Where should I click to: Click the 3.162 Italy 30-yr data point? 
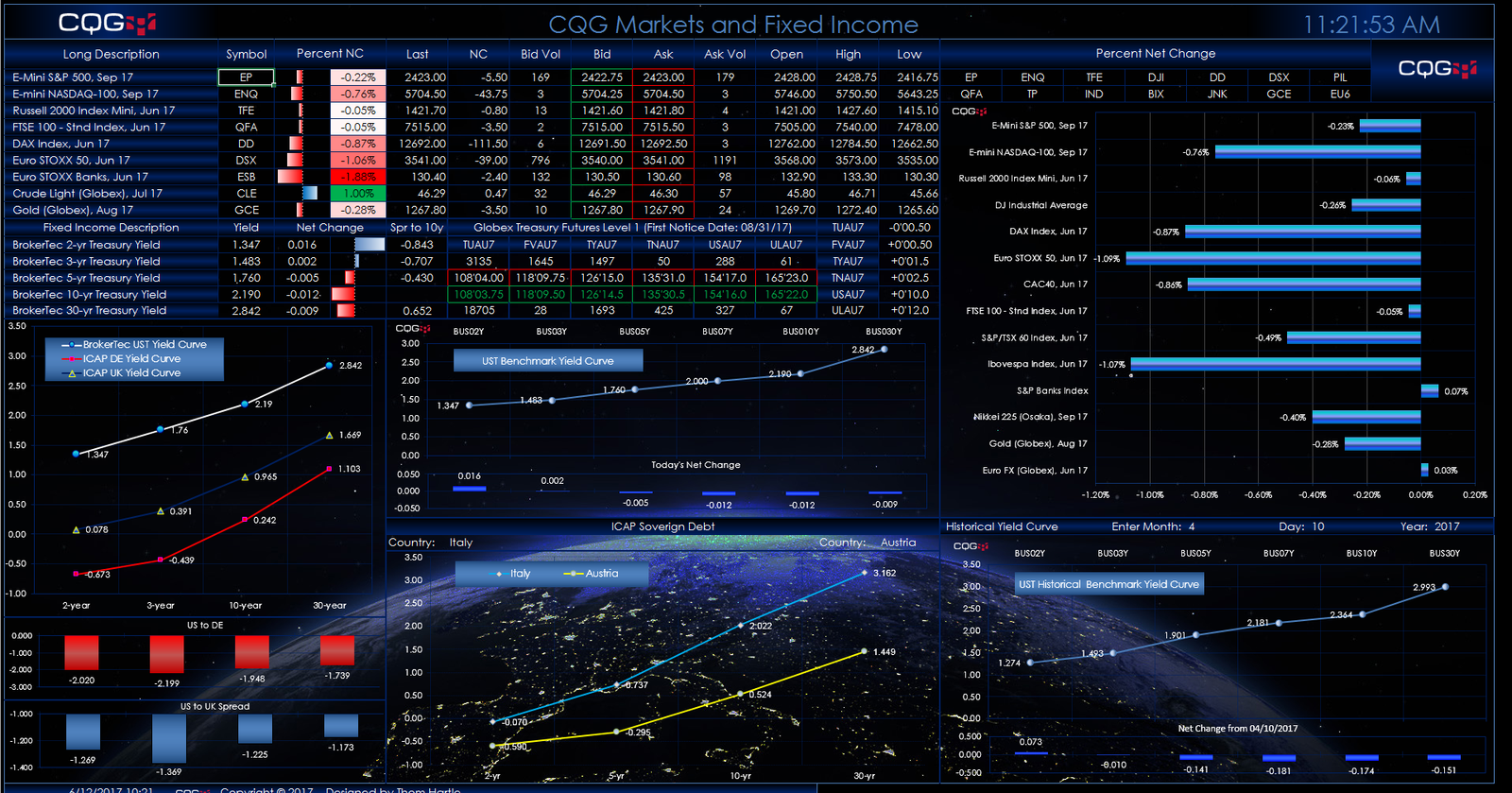[x=864, y=573]
